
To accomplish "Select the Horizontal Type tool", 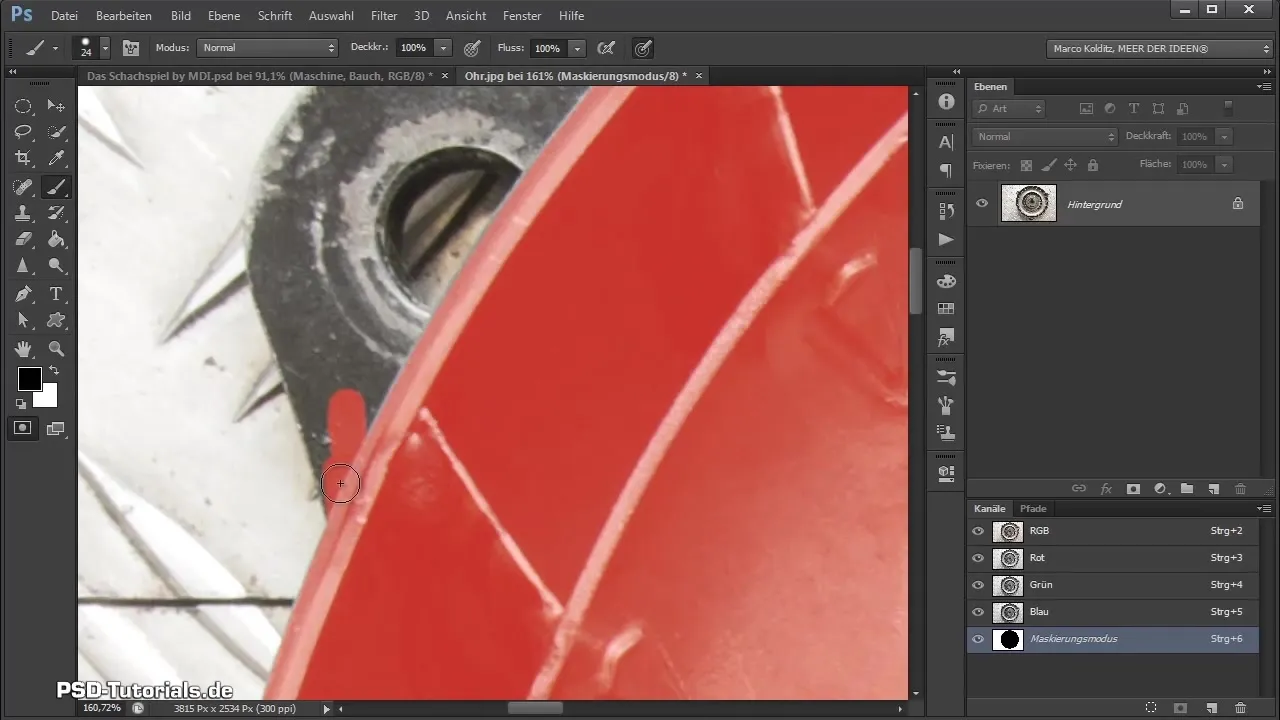I will pyautogui.click(x=56, y=294).
